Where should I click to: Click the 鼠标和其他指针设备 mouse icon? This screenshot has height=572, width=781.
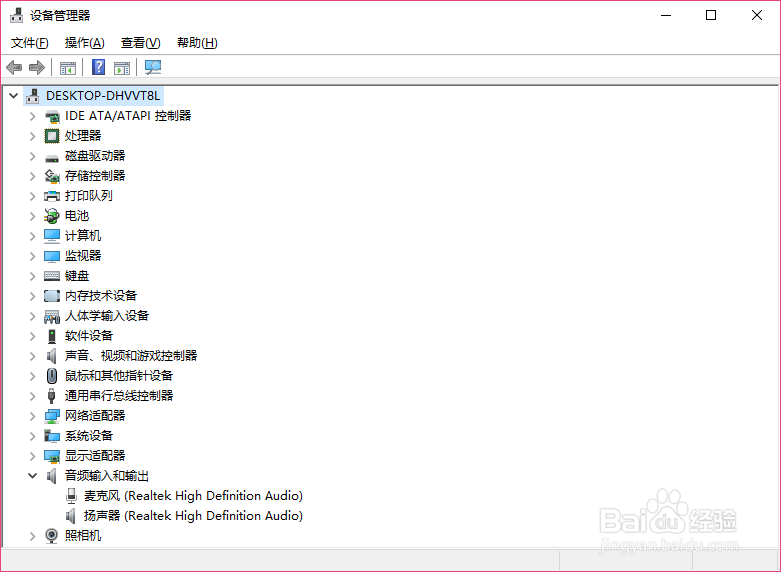coord(52,376)
